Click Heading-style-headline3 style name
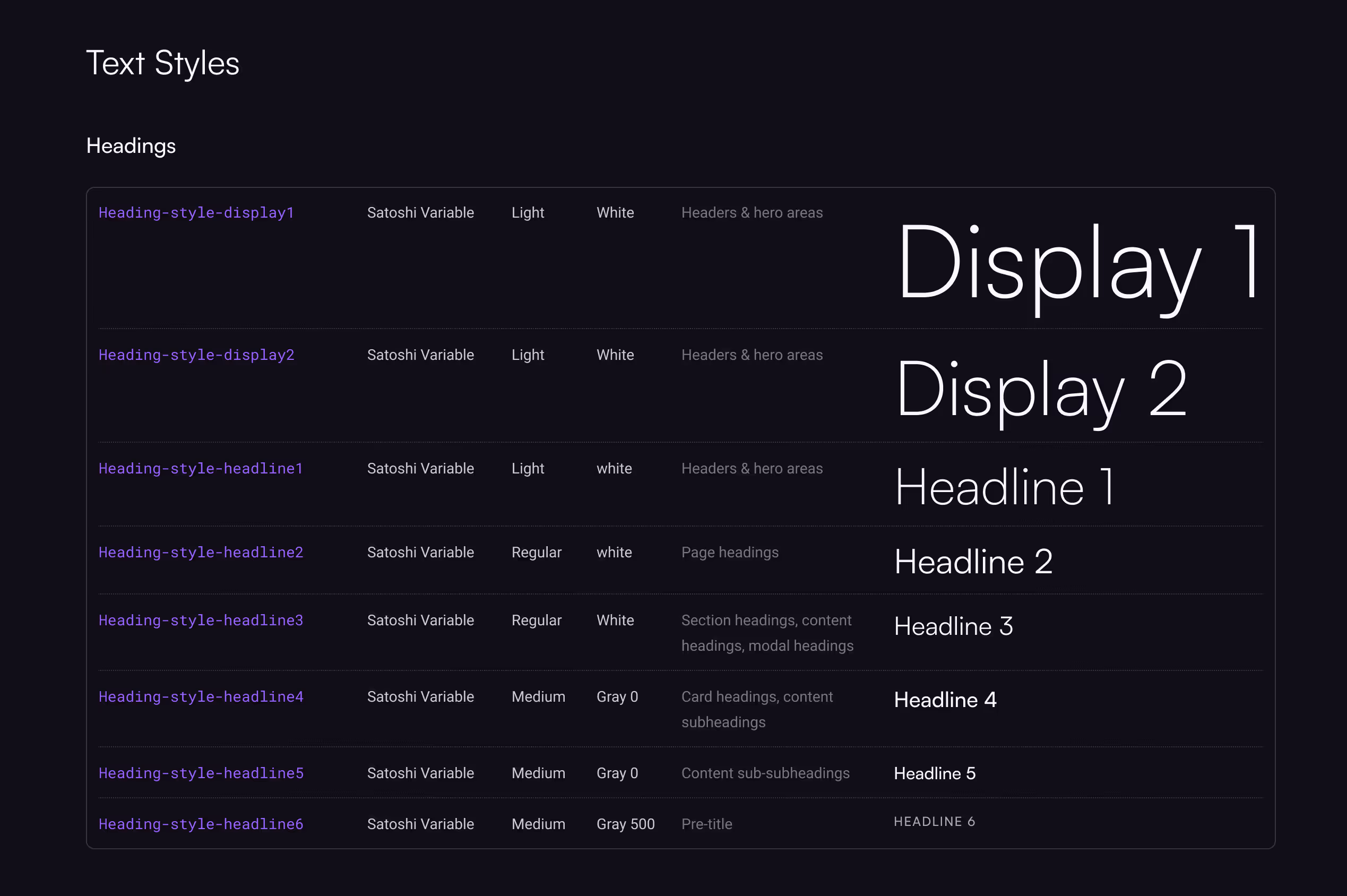The height and width of the screenshot is (896, 1347). 201,621
